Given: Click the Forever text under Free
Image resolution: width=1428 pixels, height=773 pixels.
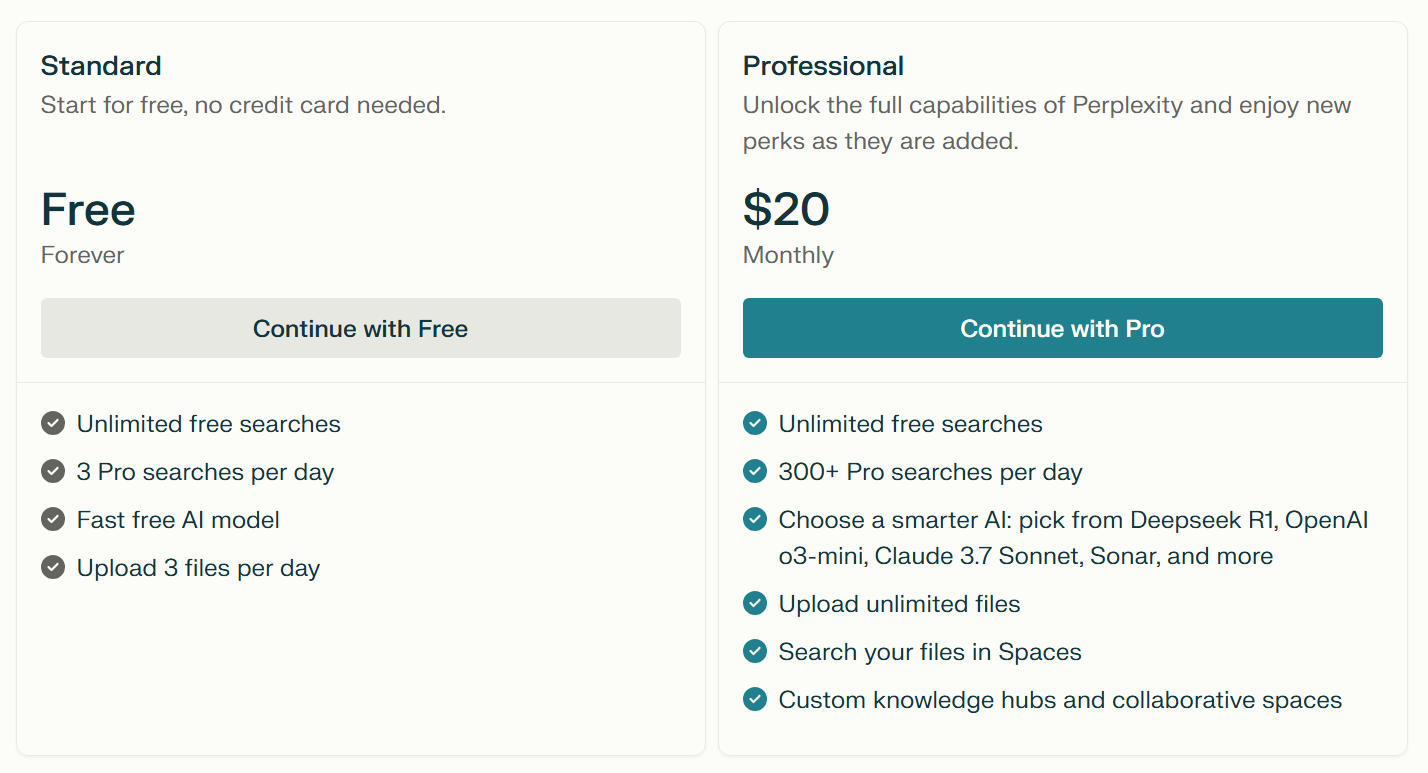Looking at the screenshot, I should 82,255.
